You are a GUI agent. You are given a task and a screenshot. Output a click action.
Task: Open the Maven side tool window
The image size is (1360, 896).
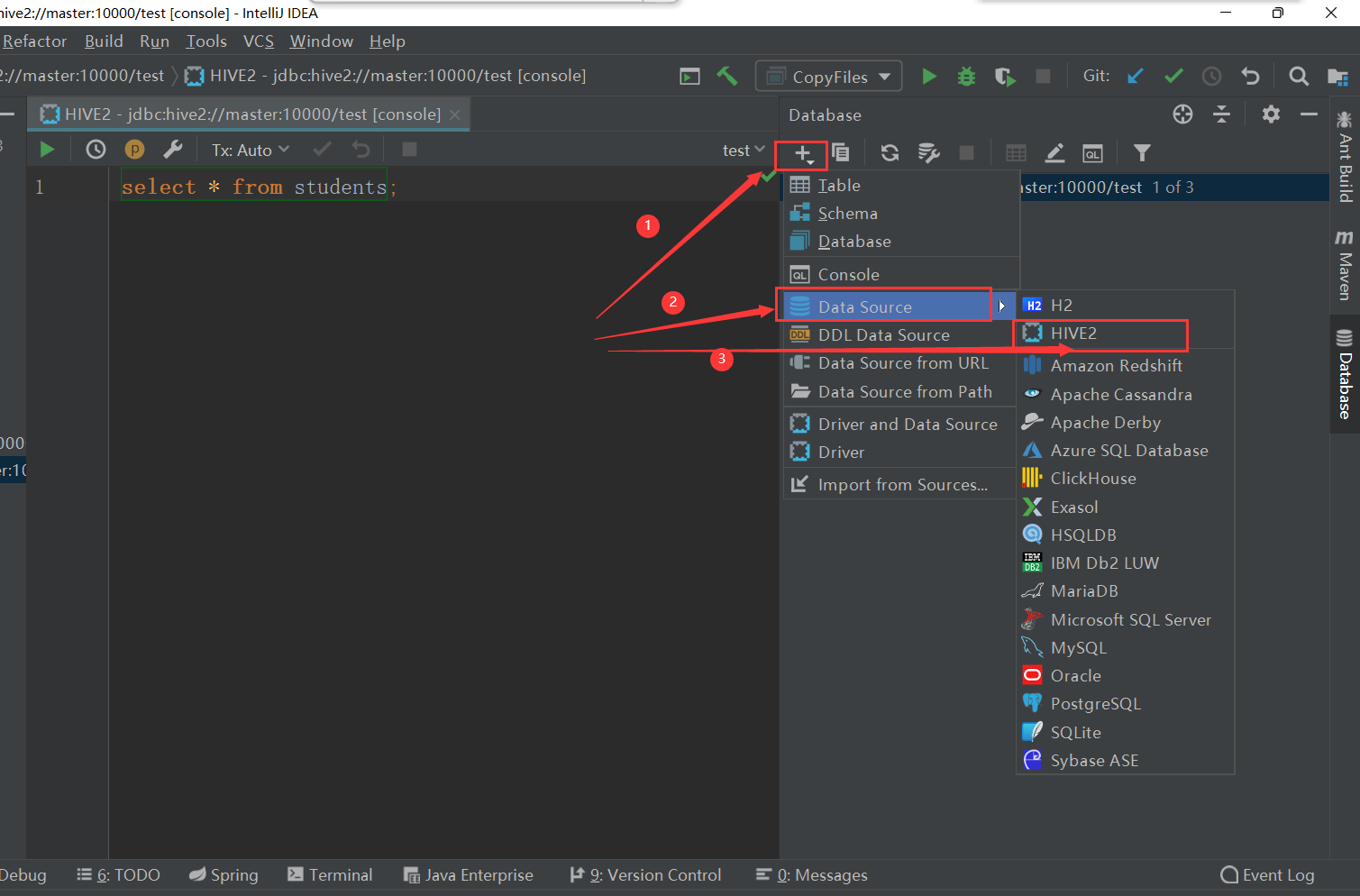[1344, 264]
